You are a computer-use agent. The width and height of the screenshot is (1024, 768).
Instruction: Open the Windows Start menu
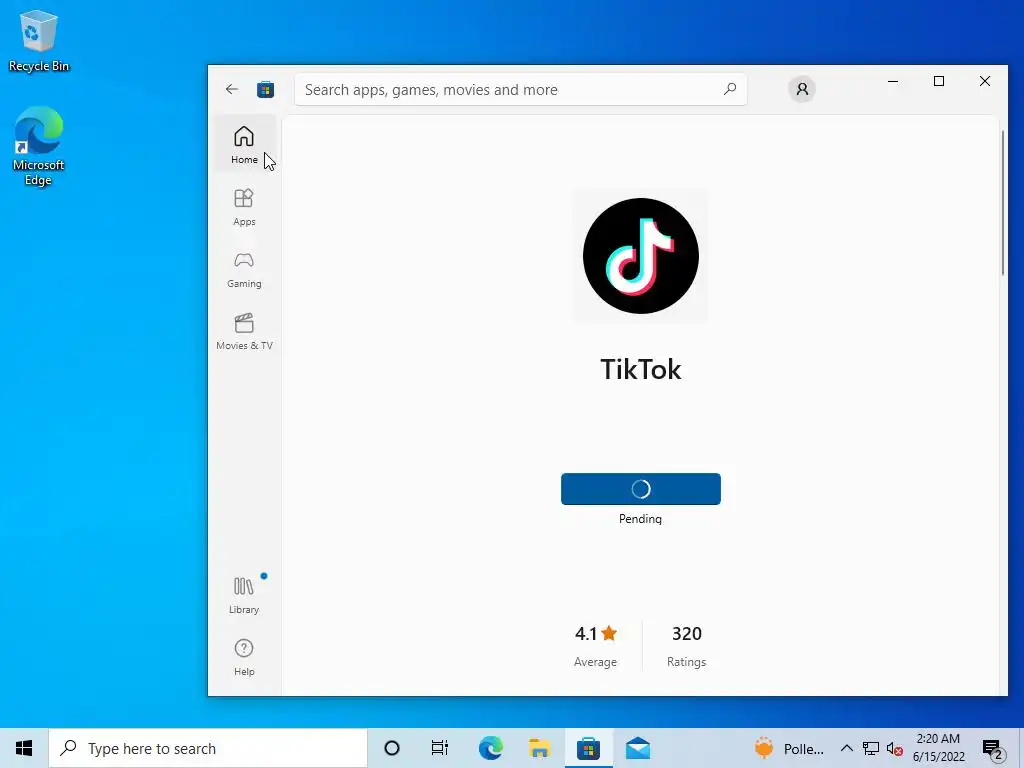(24, 748)
